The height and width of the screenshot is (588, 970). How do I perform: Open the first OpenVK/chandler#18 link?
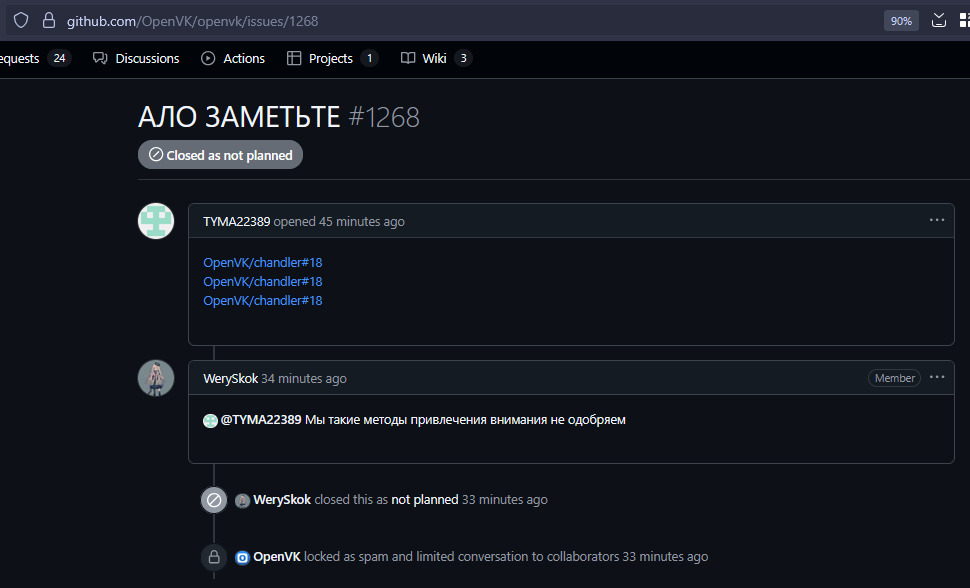click(263, 262)
